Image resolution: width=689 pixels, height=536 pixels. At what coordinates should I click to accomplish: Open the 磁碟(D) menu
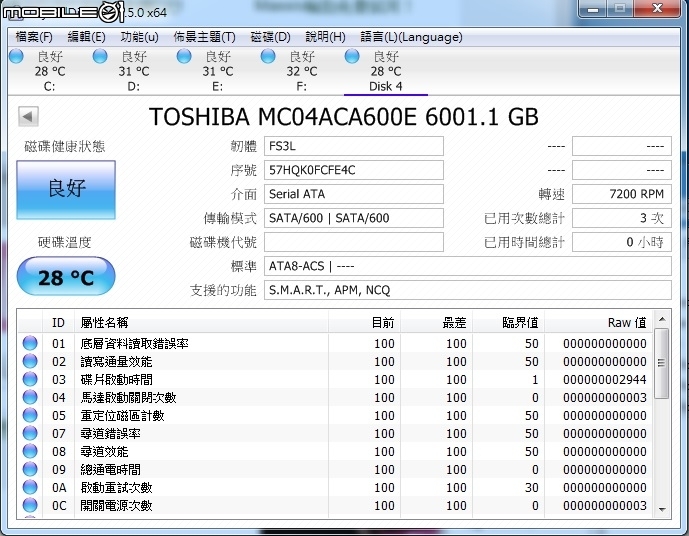[270, 37]
